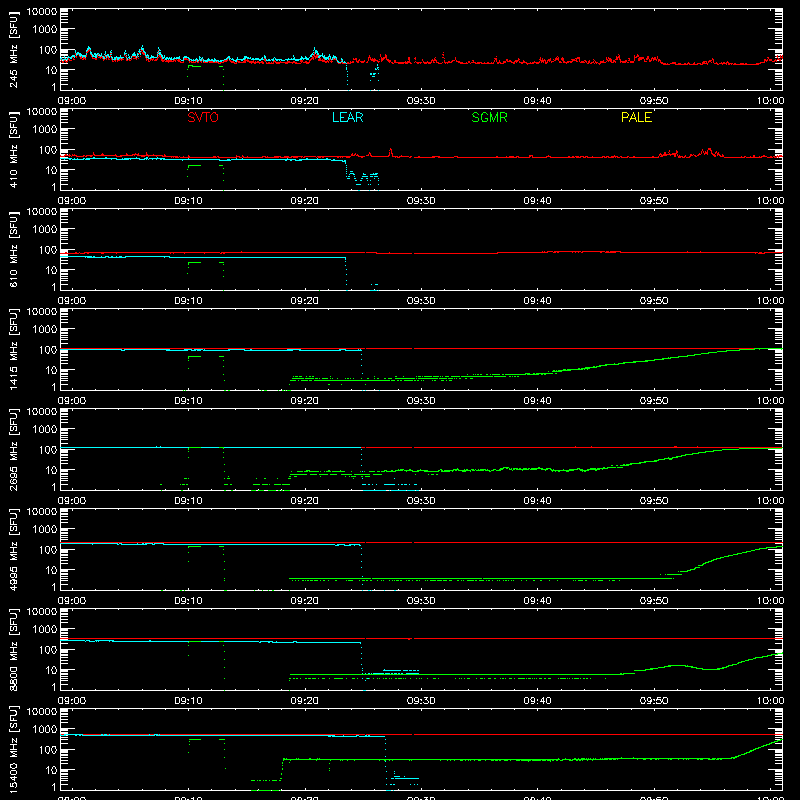
Task: Click 10000 tick value on 245 MHz axis
Action: point(42,12)
